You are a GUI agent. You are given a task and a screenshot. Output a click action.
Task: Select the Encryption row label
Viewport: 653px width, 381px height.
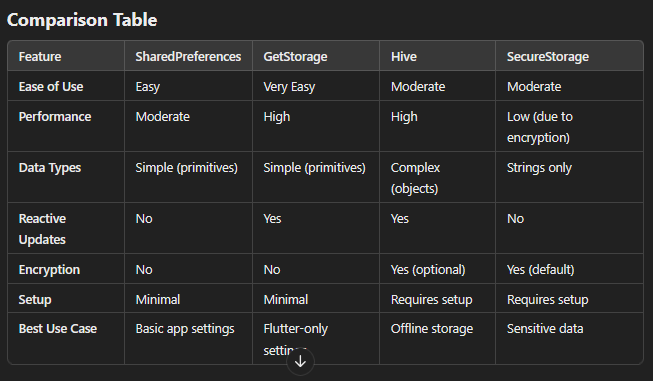(49, 270)
